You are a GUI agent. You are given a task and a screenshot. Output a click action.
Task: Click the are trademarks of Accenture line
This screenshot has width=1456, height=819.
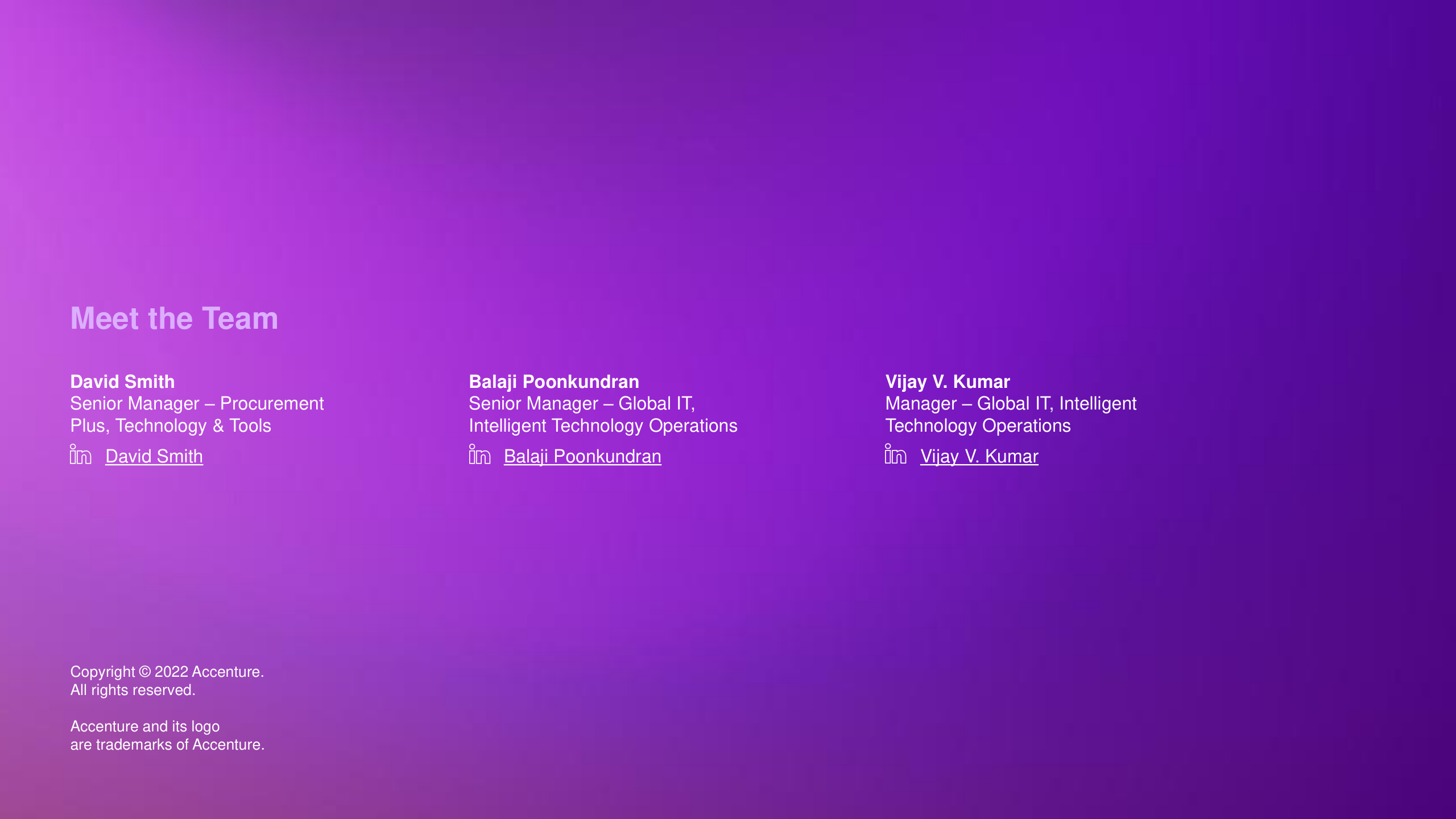(x=167, y=744)
